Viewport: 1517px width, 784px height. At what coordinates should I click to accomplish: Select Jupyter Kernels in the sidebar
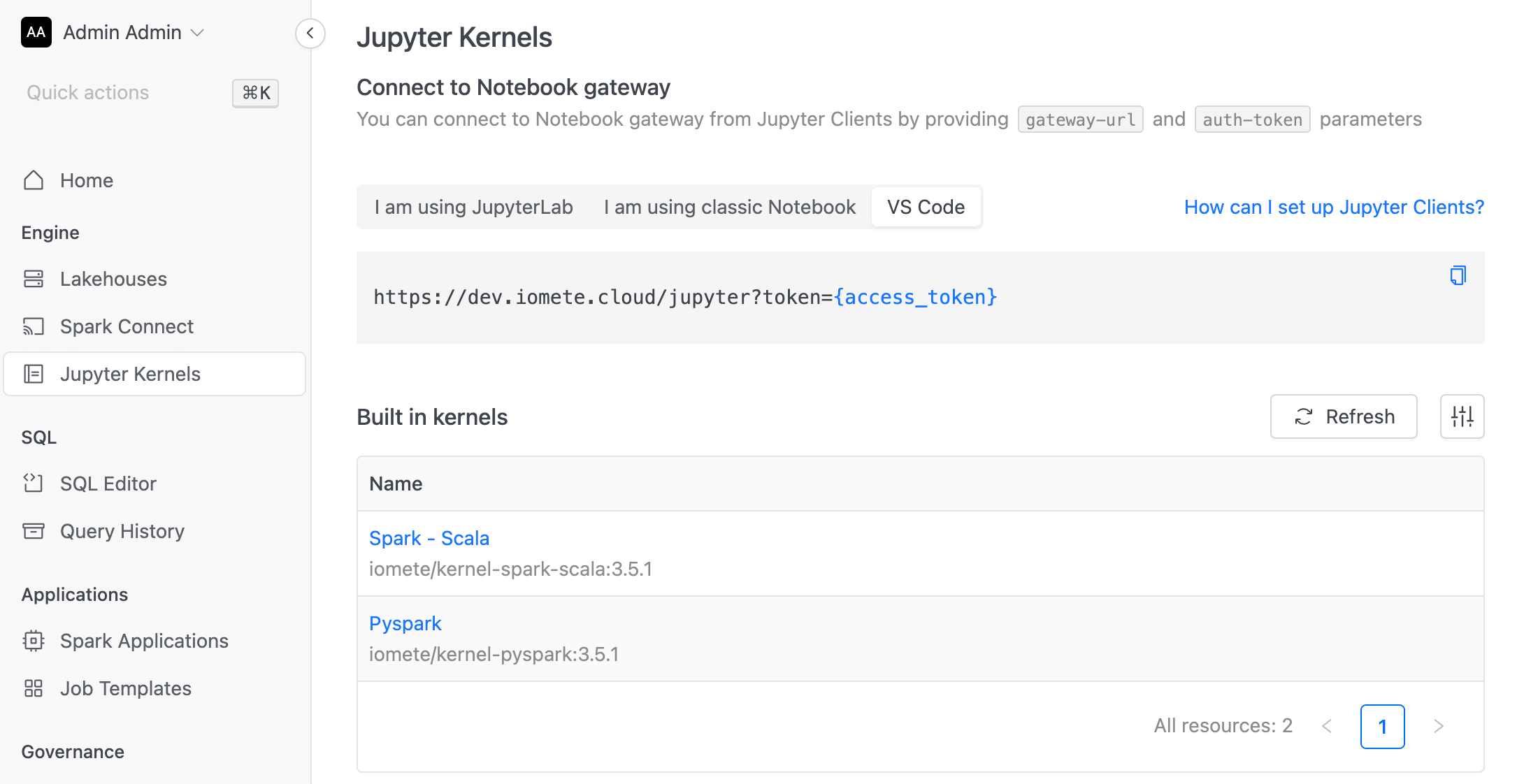click(x=154, y=374)
